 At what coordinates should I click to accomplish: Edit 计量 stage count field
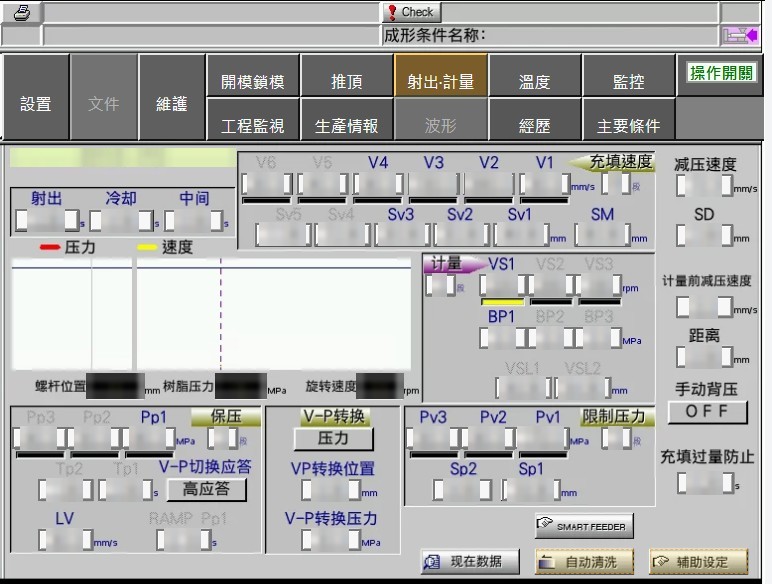click(441, 285)
